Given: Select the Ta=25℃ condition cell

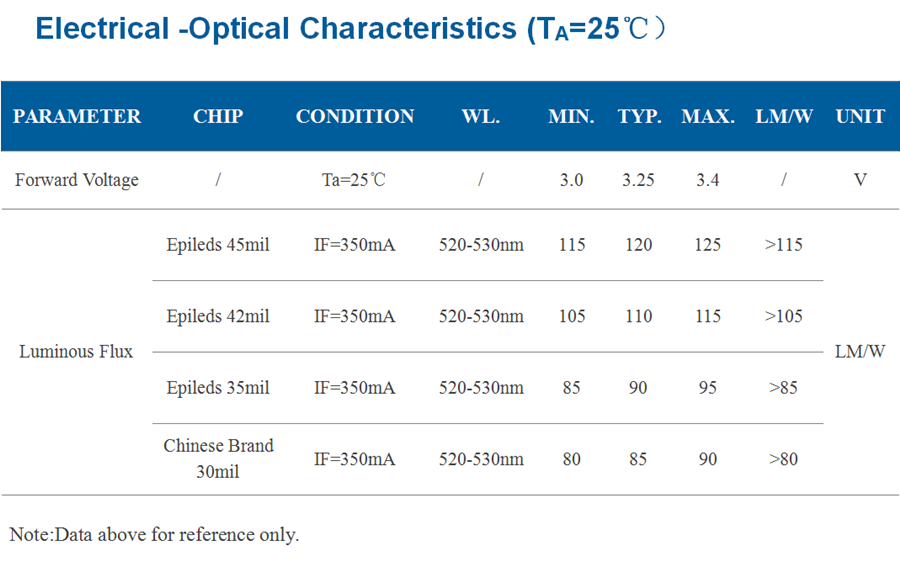Looking at the screenshot, I should [x=354, y=180].
